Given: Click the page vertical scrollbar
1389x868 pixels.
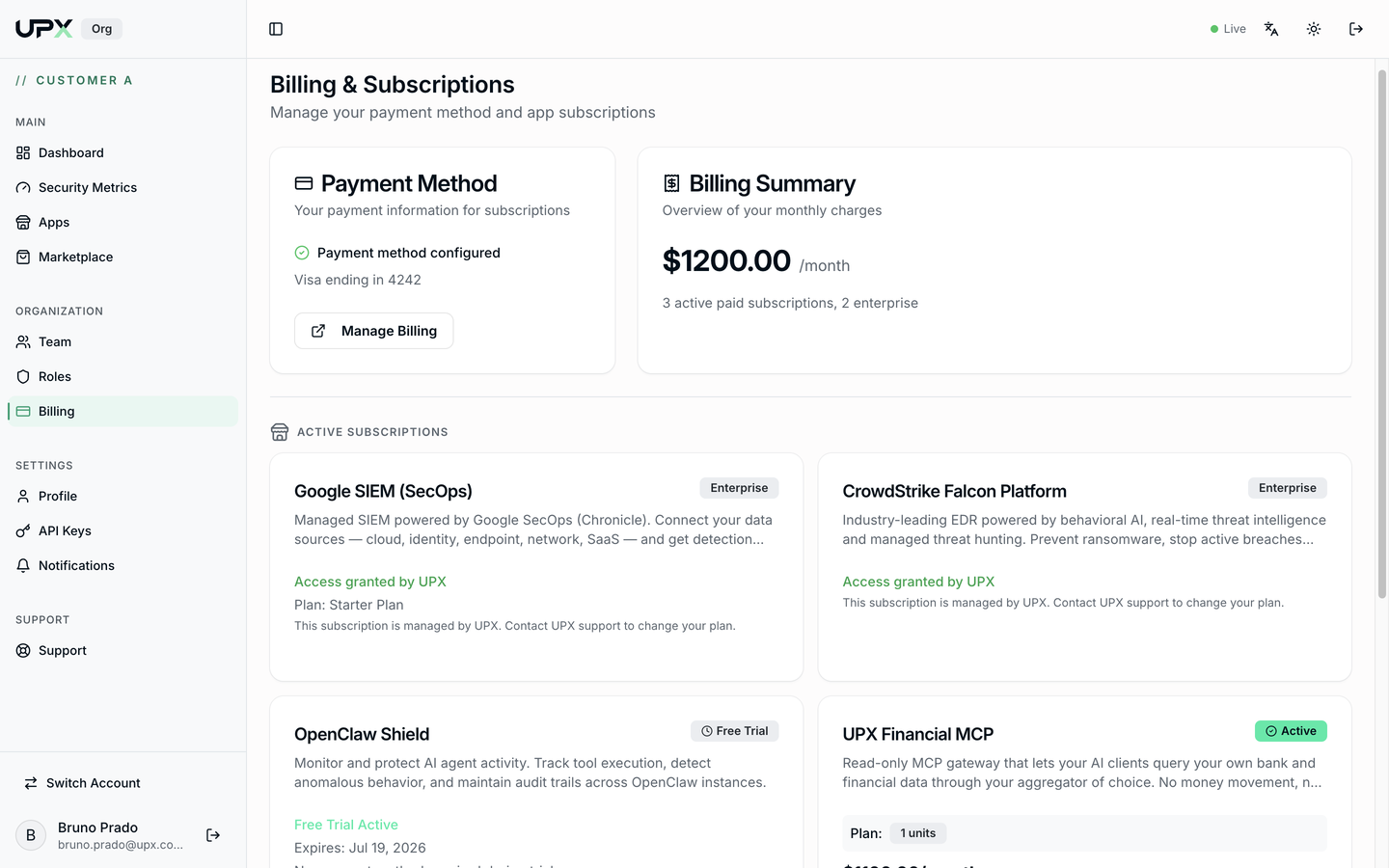Looking at the screenshot, I should 1381,335.
